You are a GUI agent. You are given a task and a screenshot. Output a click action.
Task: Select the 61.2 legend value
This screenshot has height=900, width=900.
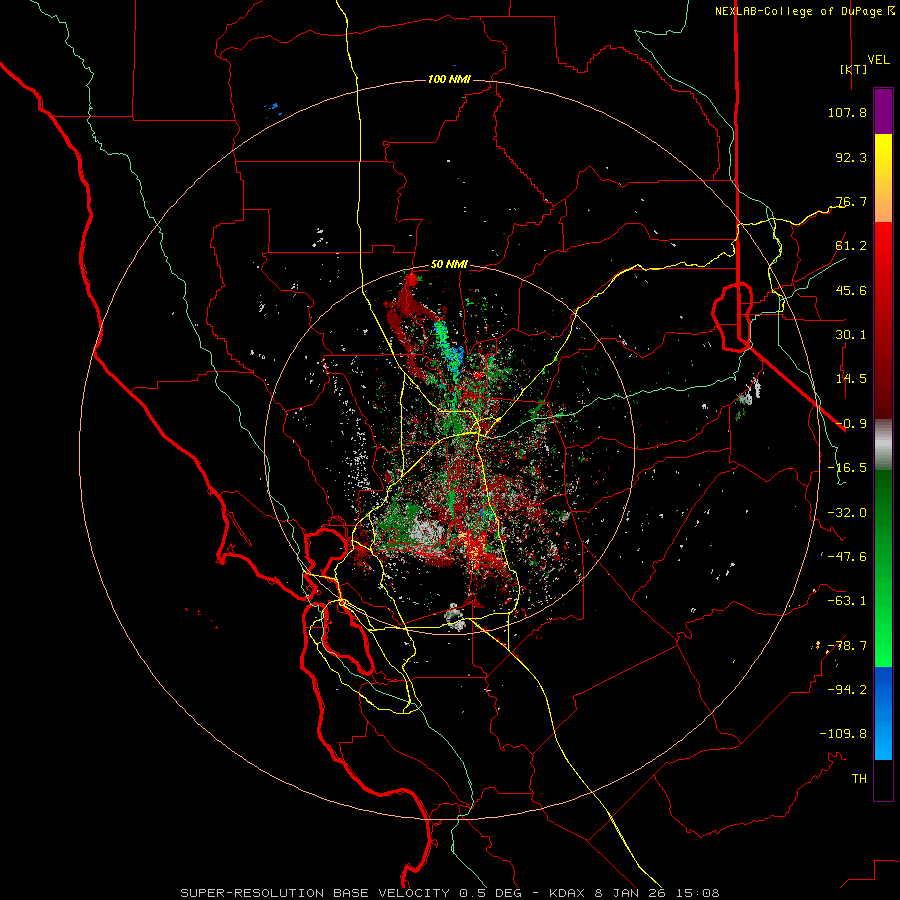[x=851, y=246]
